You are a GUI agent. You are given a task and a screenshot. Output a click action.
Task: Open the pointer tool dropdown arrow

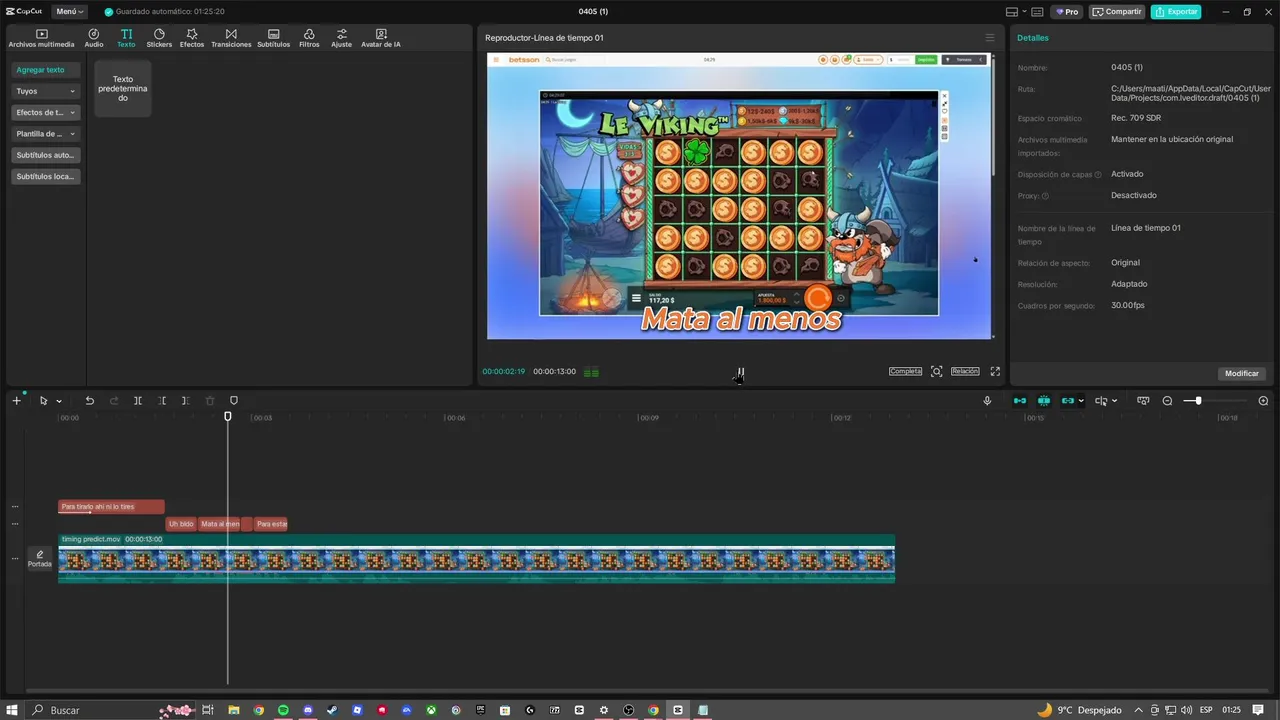[59, 401]
